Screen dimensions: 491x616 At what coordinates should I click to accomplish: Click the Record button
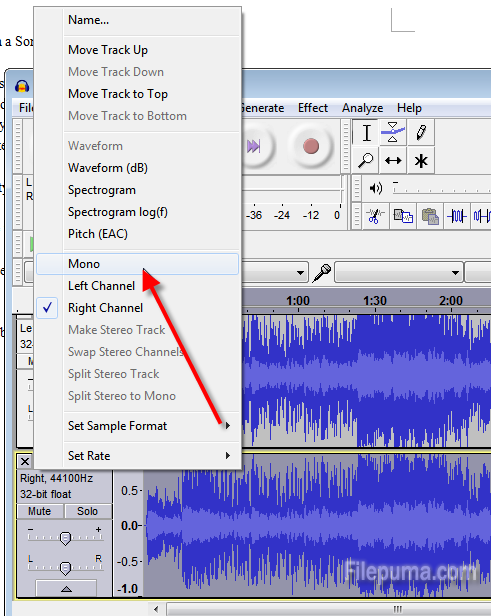[x=311, y=146]
